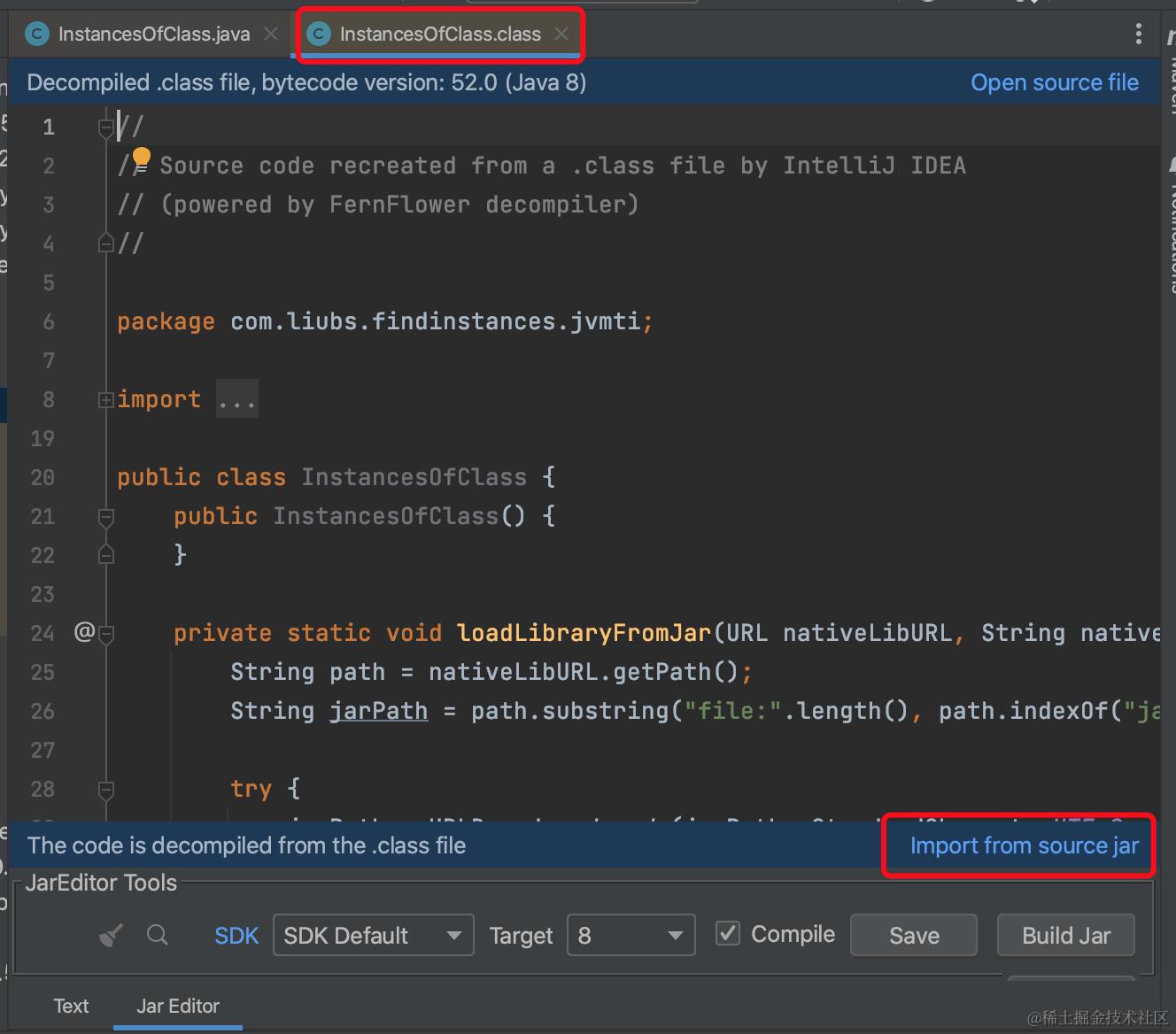Click the broom icon in JarEditor Tools
Viewport: 1176px width, 1034px height.
point(111,935)
